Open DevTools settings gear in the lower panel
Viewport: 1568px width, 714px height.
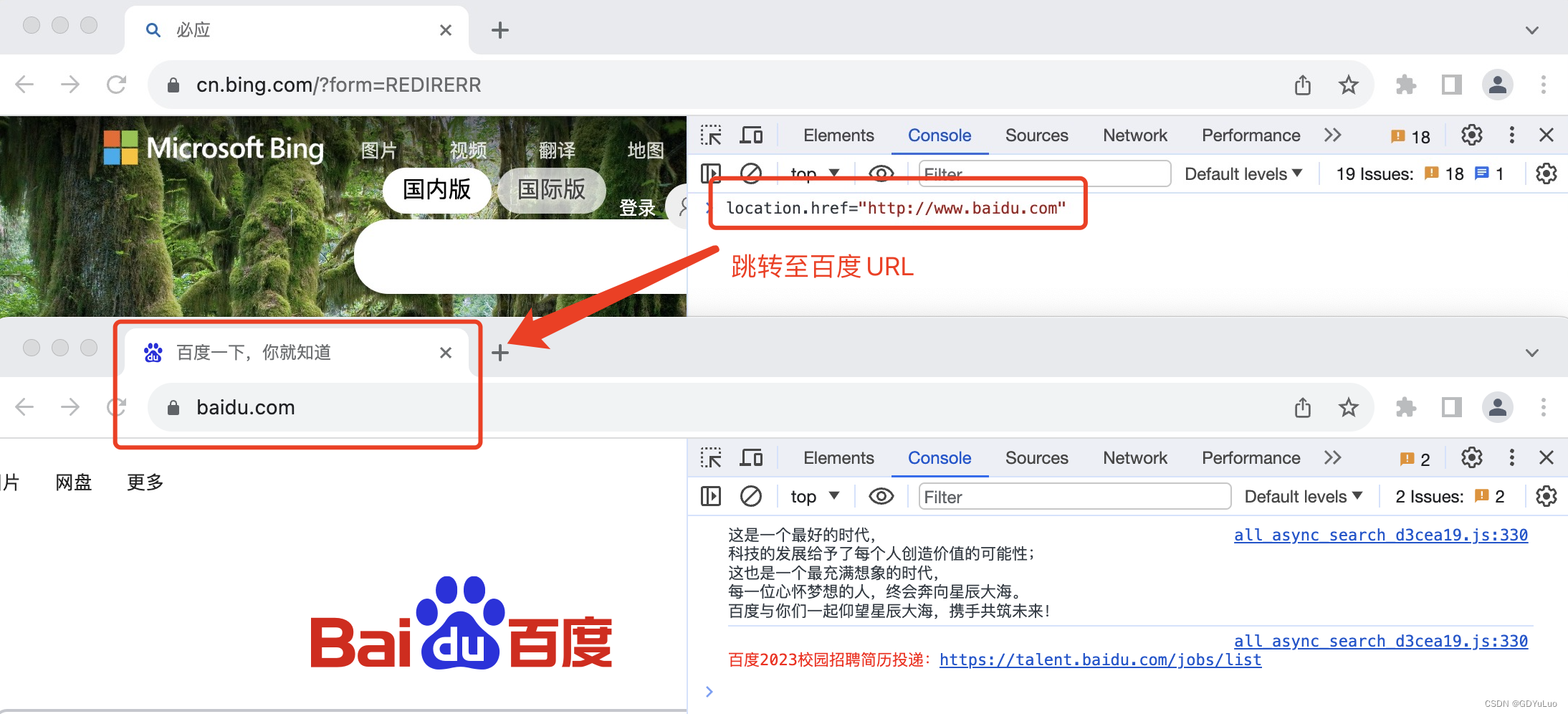1472,457
